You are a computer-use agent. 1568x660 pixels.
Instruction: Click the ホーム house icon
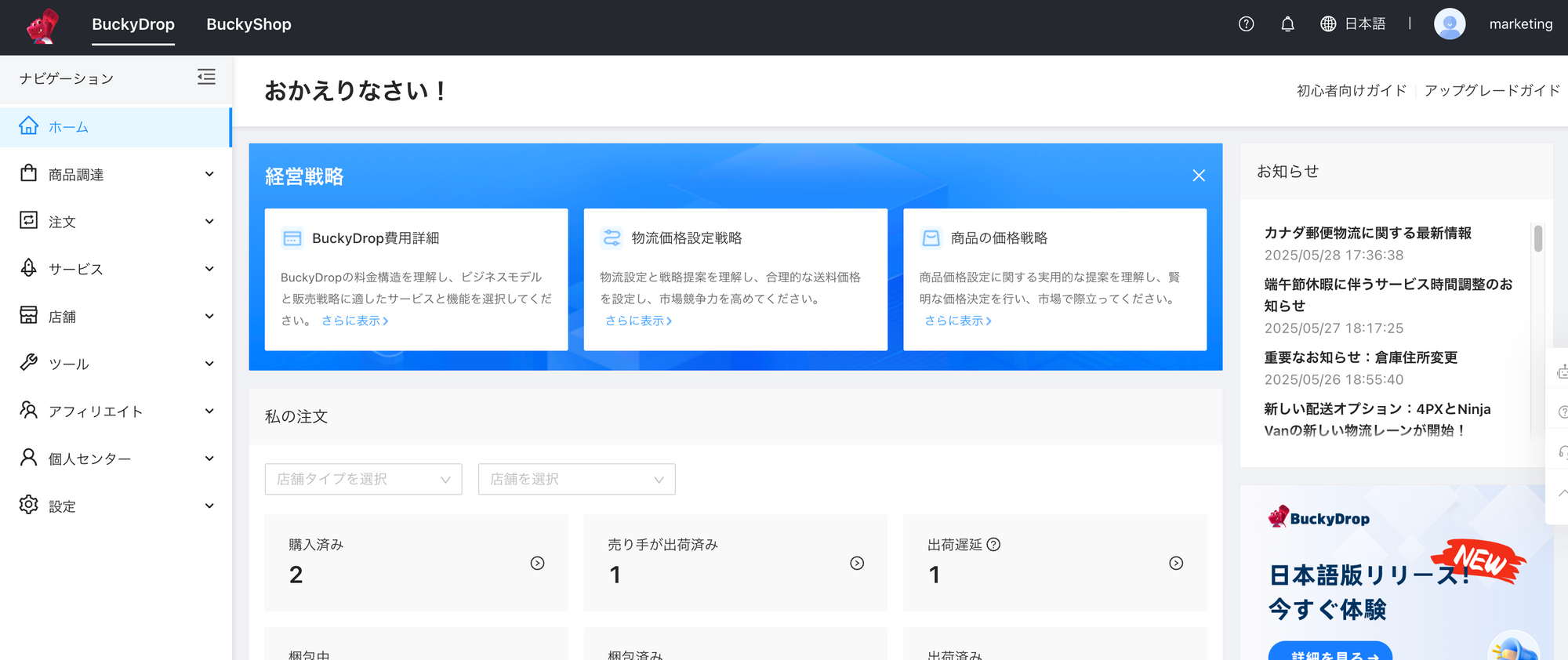pos(29,126)
